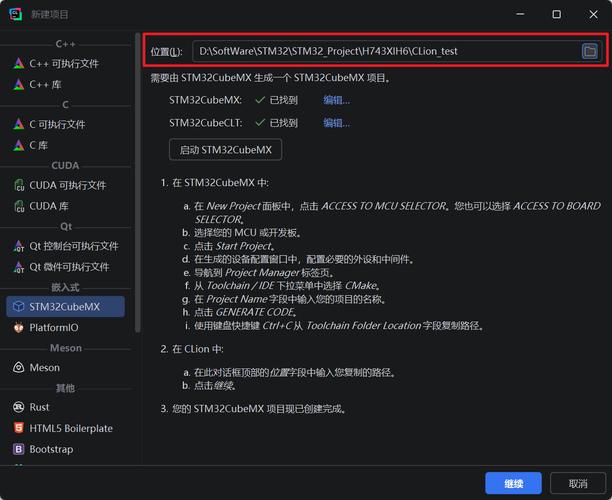Click text '2. 在 CLion 中:'

pos(192,349)
